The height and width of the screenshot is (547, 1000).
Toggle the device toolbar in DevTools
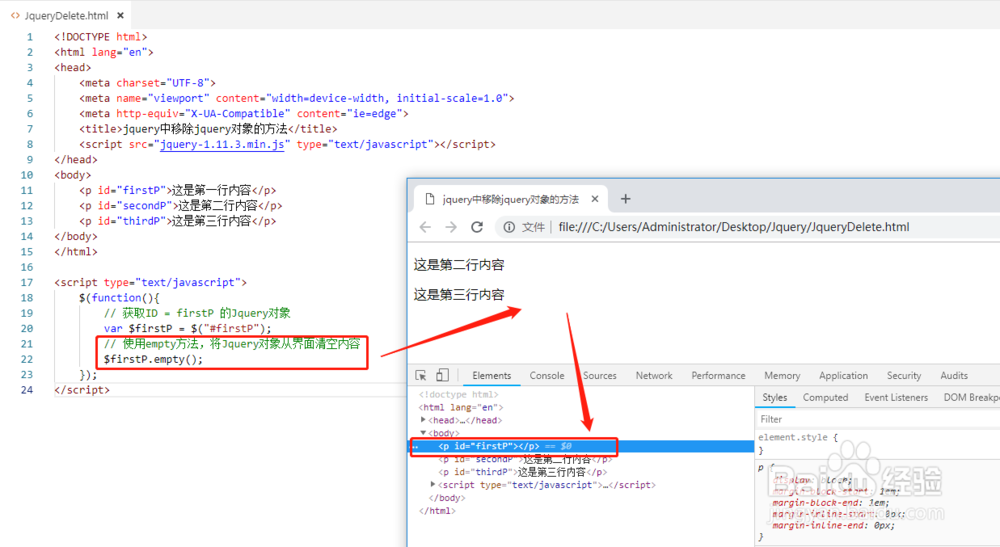click(x=442, y=376)
